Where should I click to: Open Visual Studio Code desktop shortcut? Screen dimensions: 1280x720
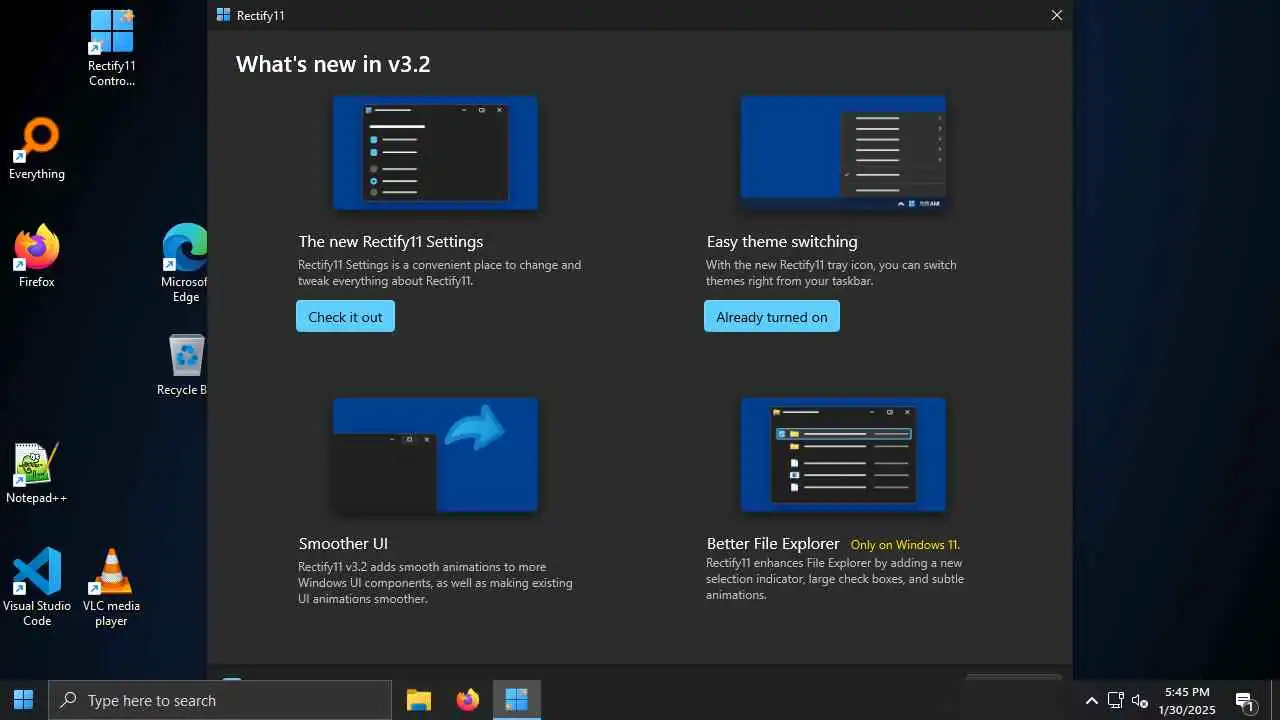[x=37, y=587]
